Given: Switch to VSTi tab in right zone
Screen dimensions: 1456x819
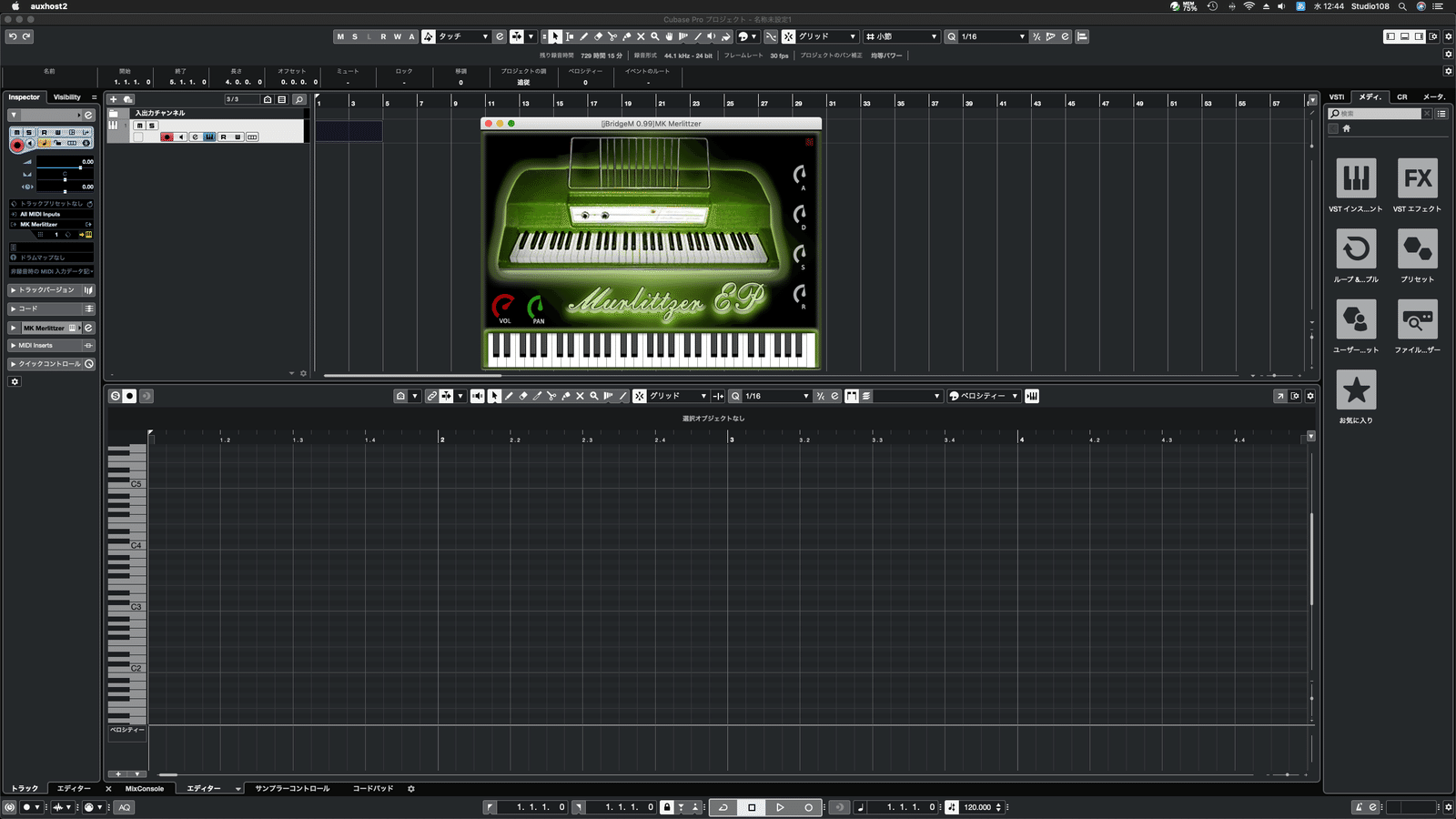Looking at the screenshot, I should 1337,97.
